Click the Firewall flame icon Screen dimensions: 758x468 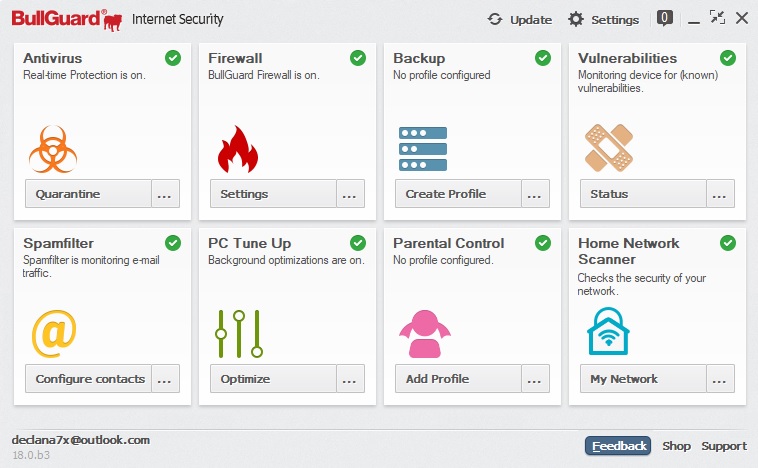pyautogui.click(x=237, y=148)
